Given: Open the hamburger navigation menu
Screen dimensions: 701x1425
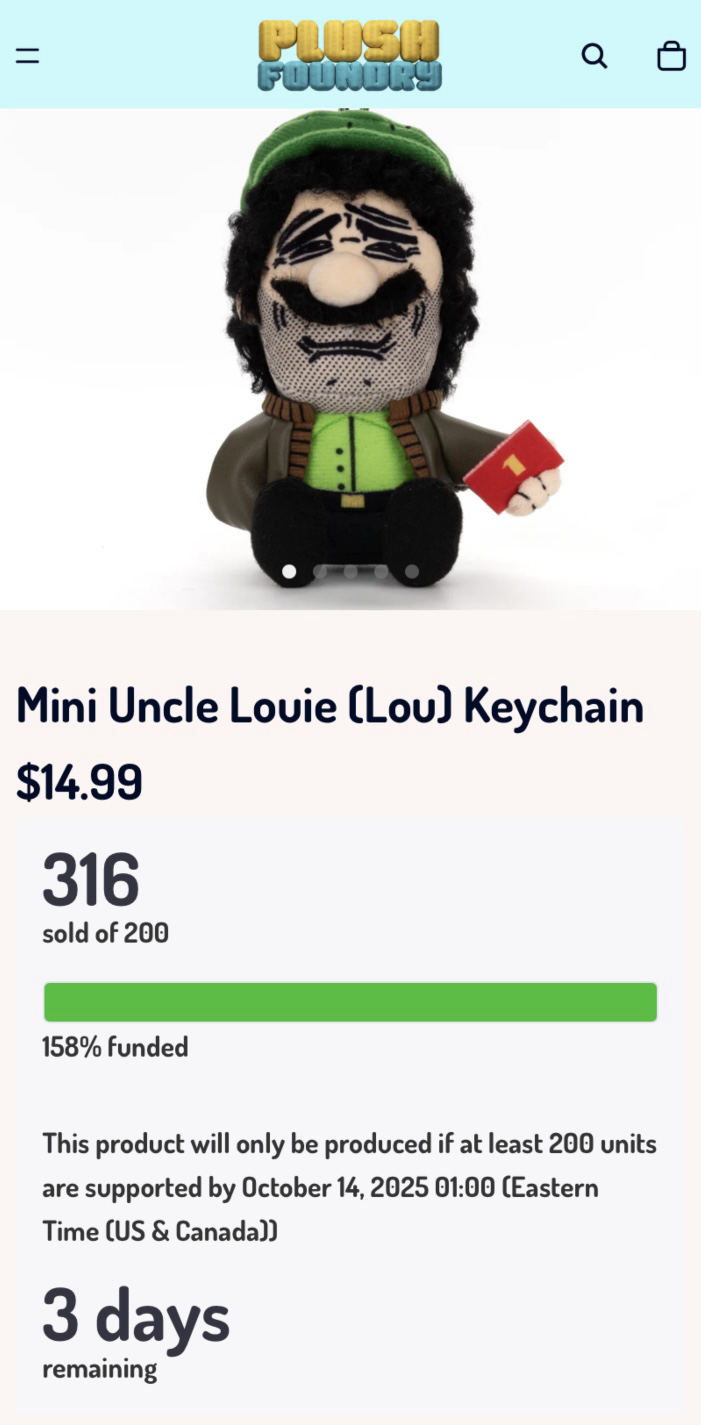Looking at the screenshot, I should click(x=27, y=56).
